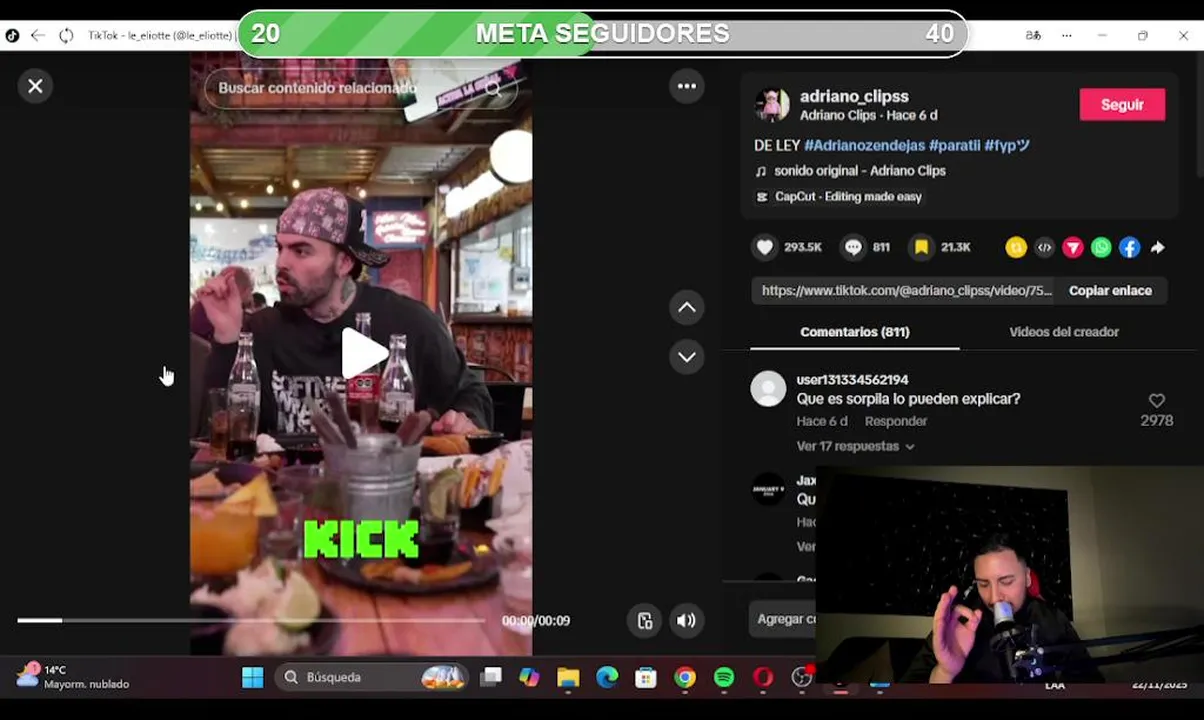Click the add comment input field
The width and height of the screenshot is (1204, 720).
coord(783,619)
